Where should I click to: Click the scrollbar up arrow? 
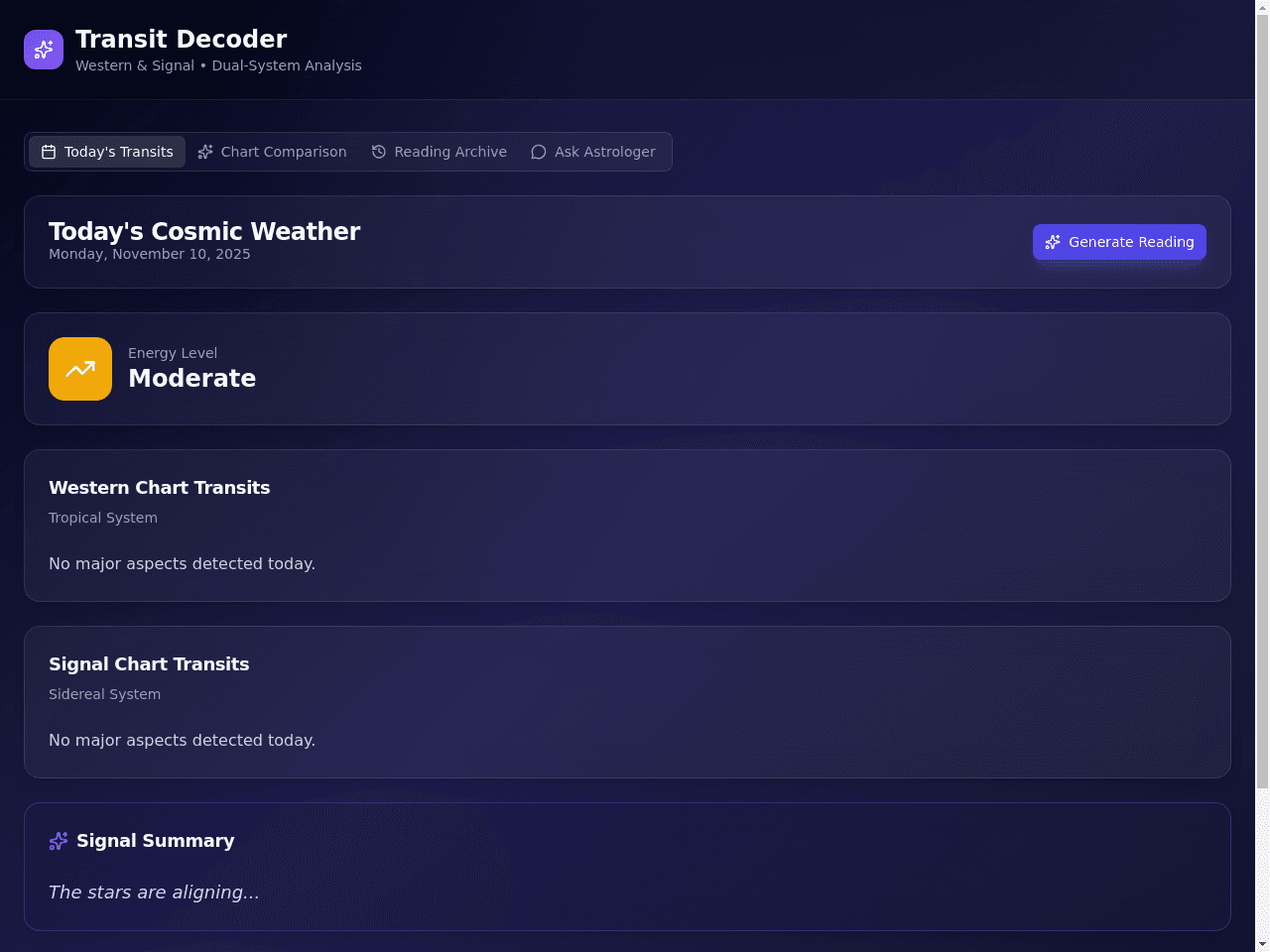1262,8
